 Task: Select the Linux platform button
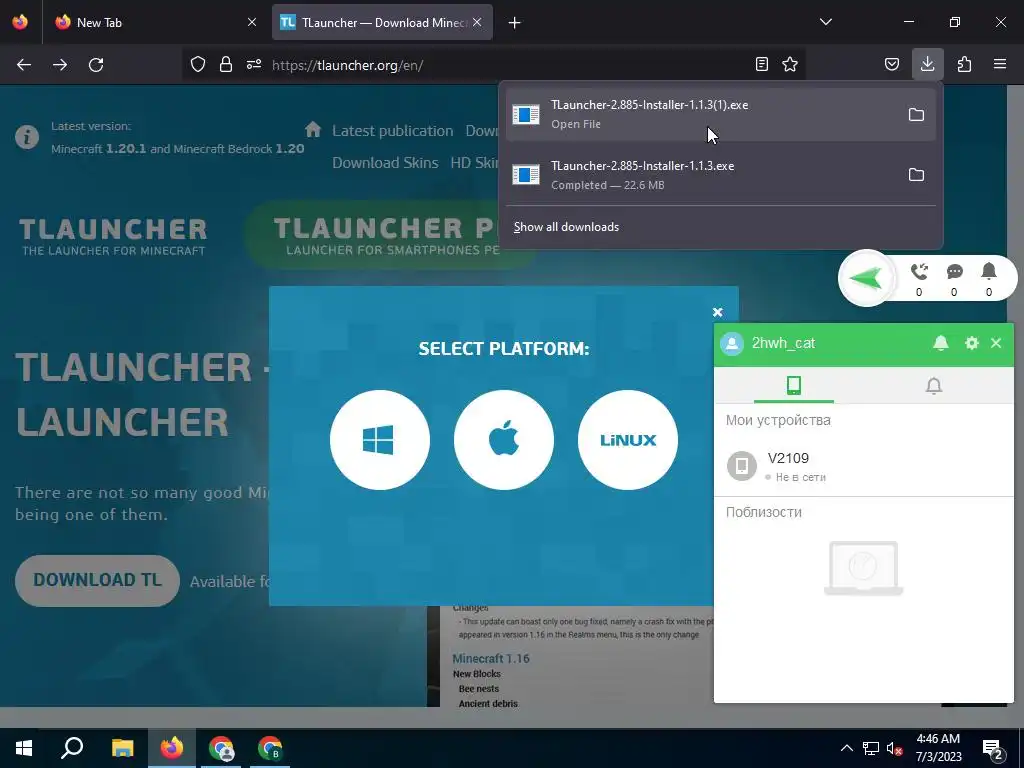click(x=628, y=440)
